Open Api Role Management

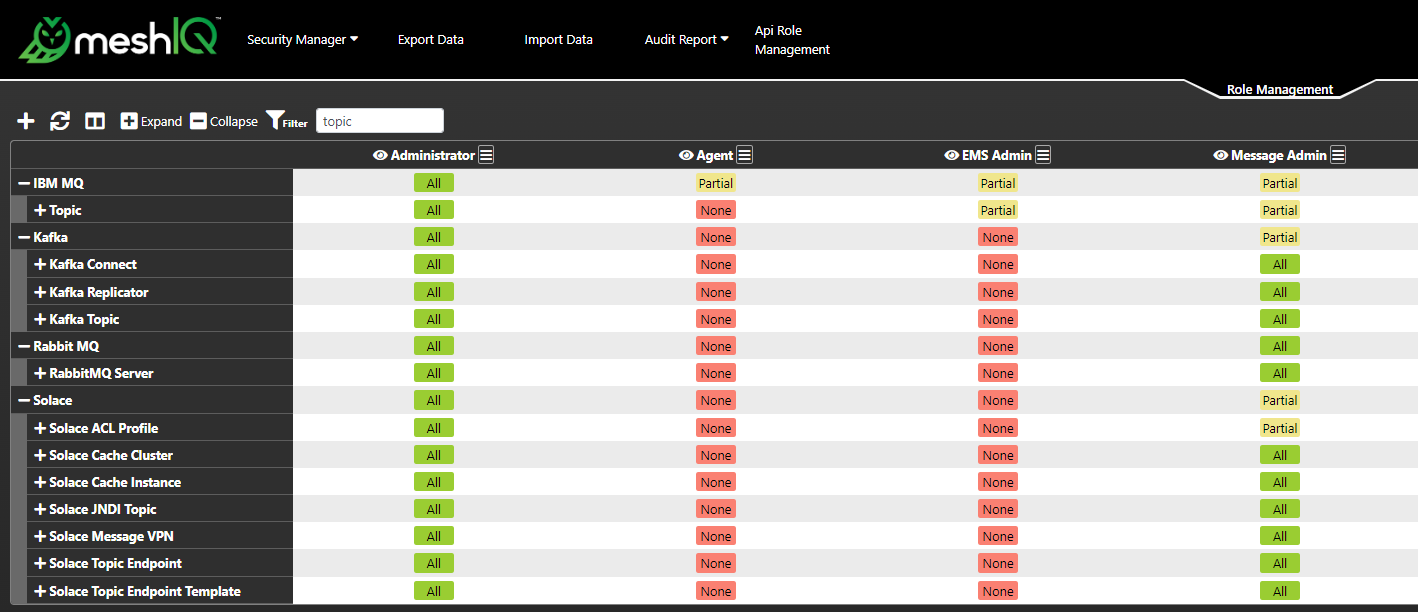tap(792, 39)
